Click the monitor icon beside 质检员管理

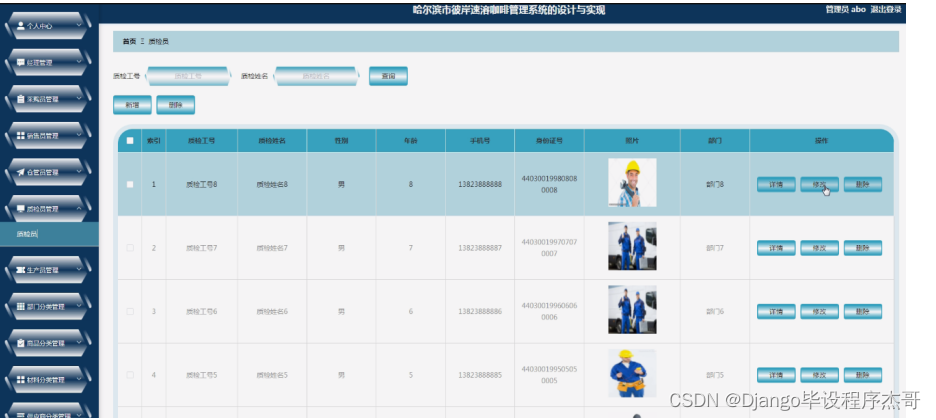(x=21, y=209)
